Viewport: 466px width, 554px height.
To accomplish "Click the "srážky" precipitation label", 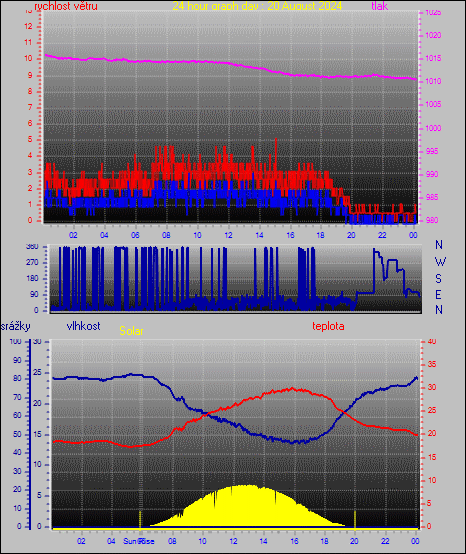I will [16, 326].
